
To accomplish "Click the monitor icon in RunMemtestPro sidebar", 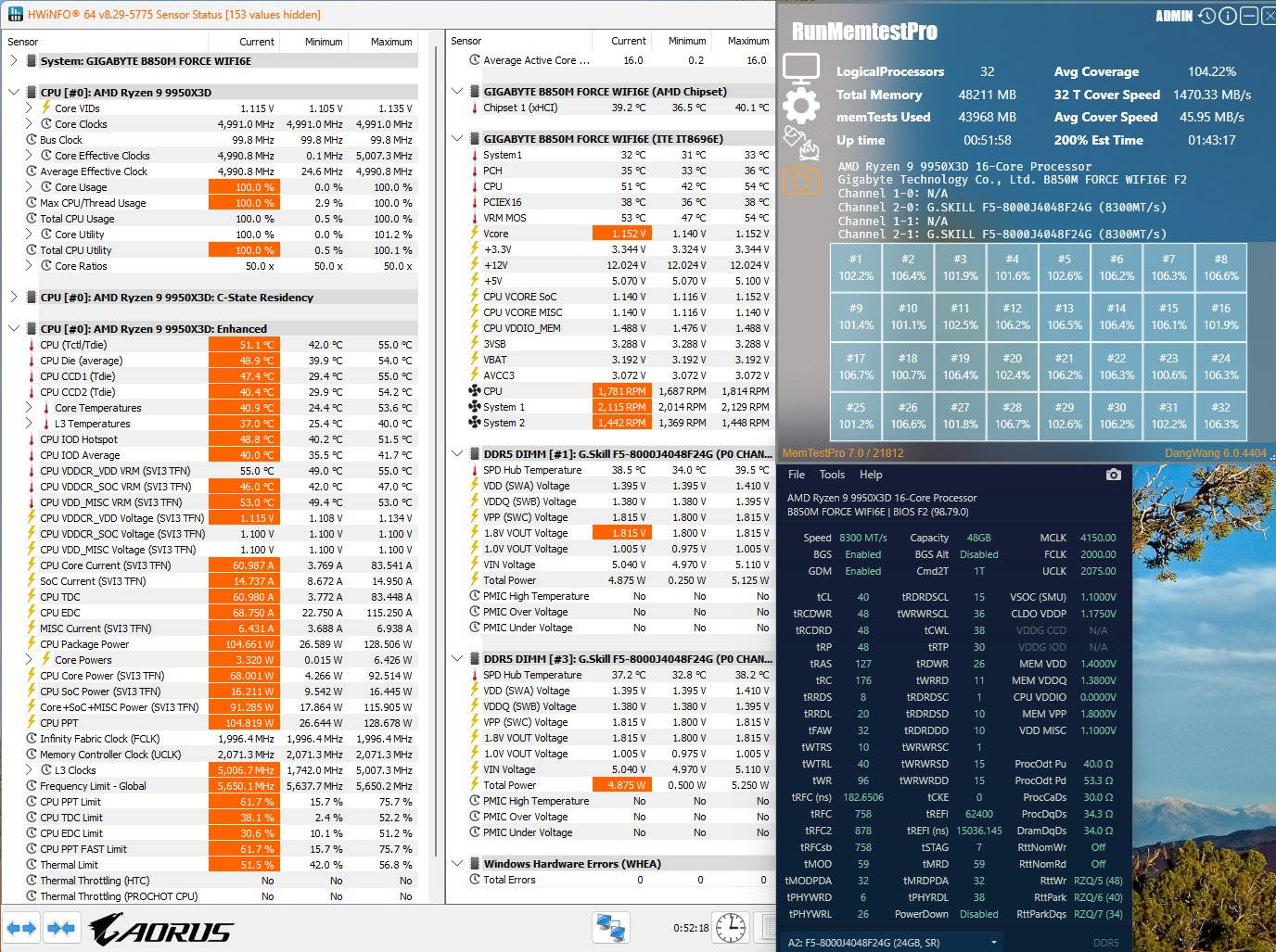I will 800,69.
